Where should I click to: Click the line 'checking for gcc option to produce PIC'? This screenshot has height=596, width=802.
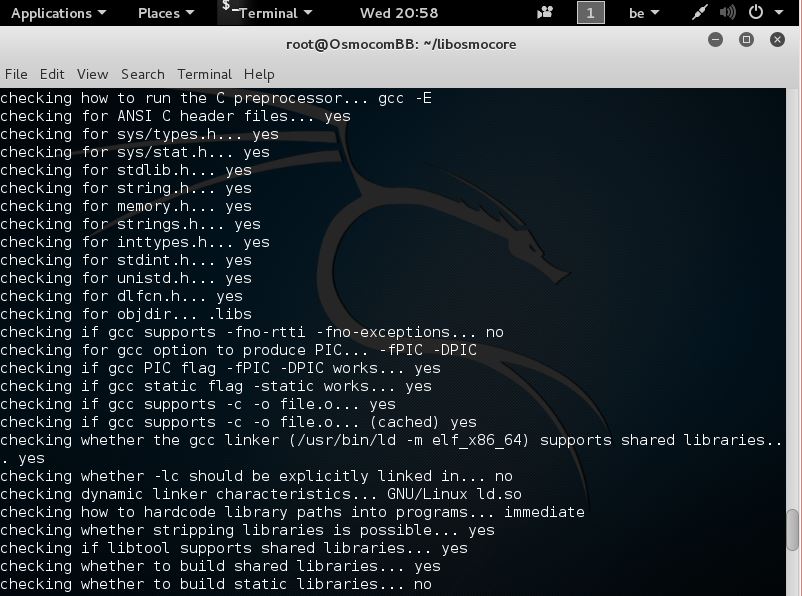[x=238, y=350]
